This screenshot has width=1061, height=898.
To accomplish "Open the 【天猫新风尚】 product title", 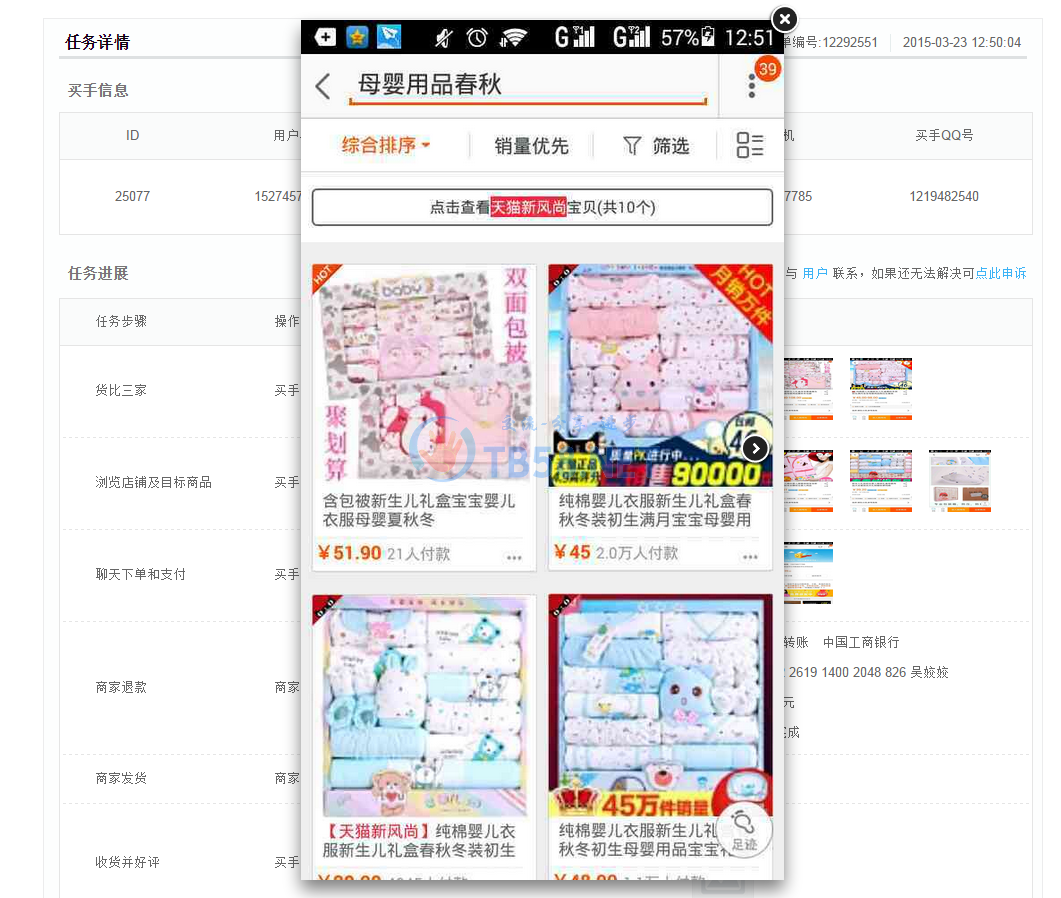I will (420, 840).
